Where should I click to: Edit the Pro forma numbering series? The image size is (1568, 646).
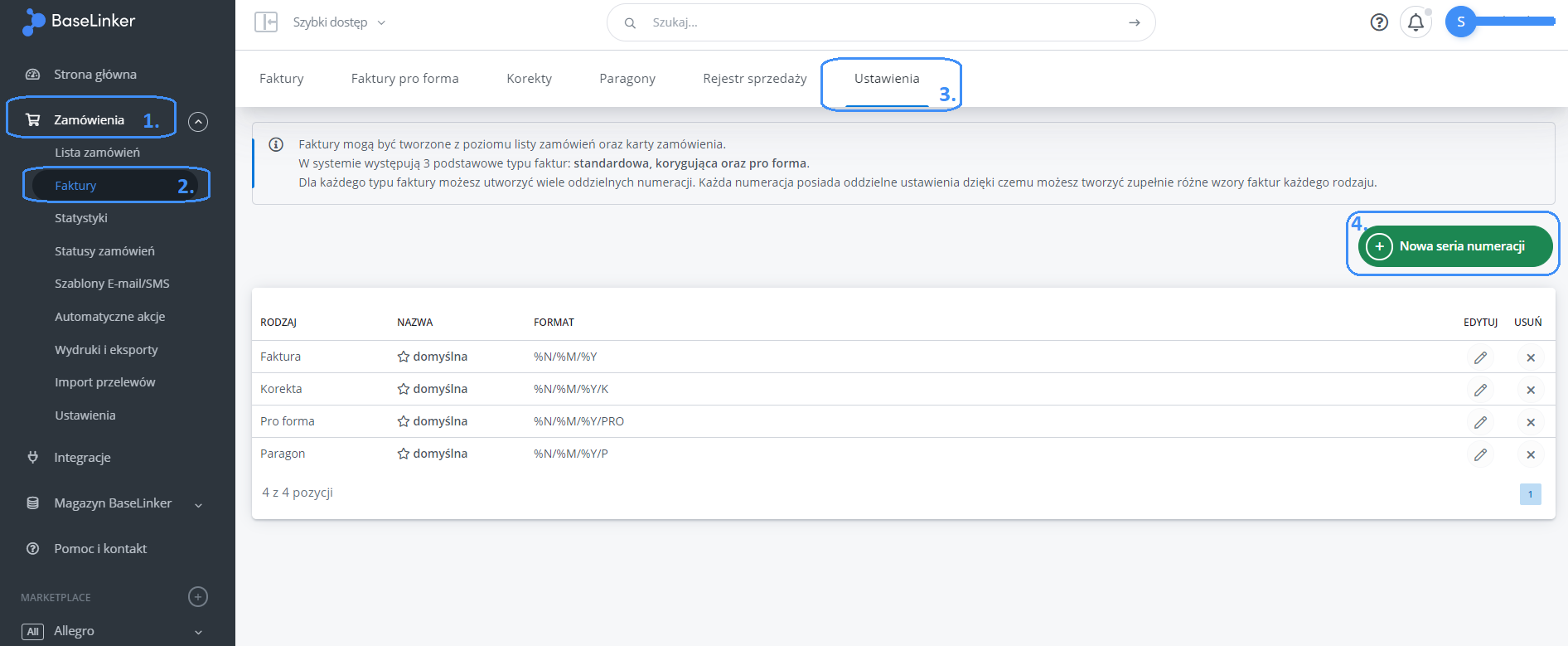[x=1480, y=422]
